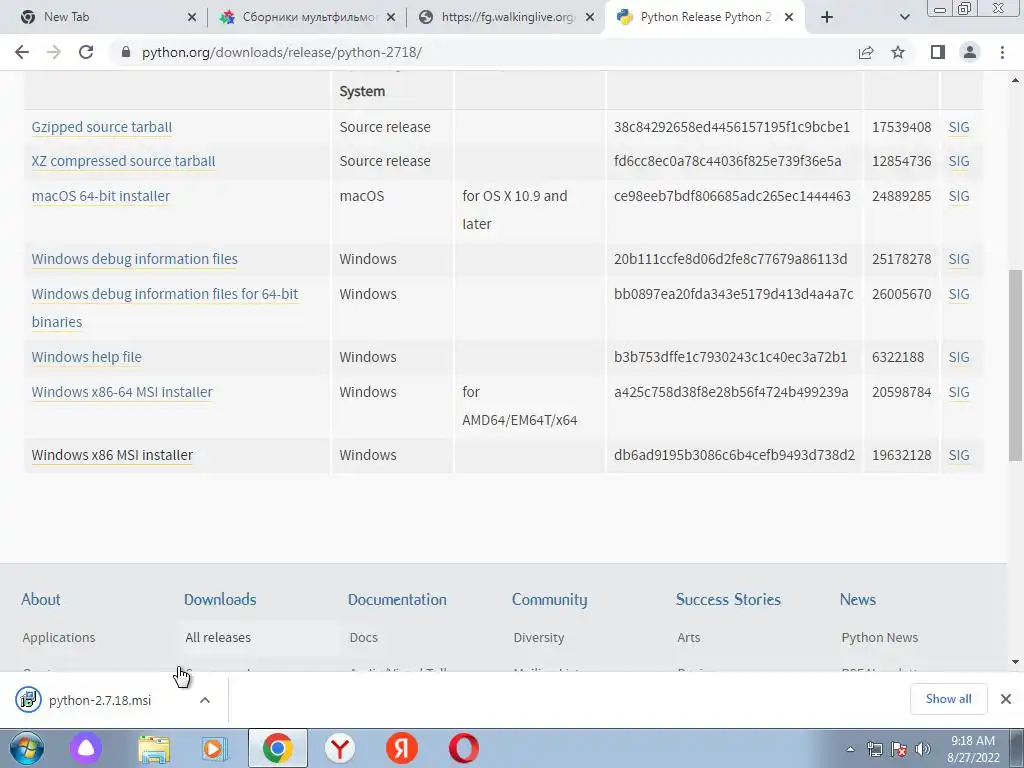Close the Python Release tab

click(x=789, y=17)
